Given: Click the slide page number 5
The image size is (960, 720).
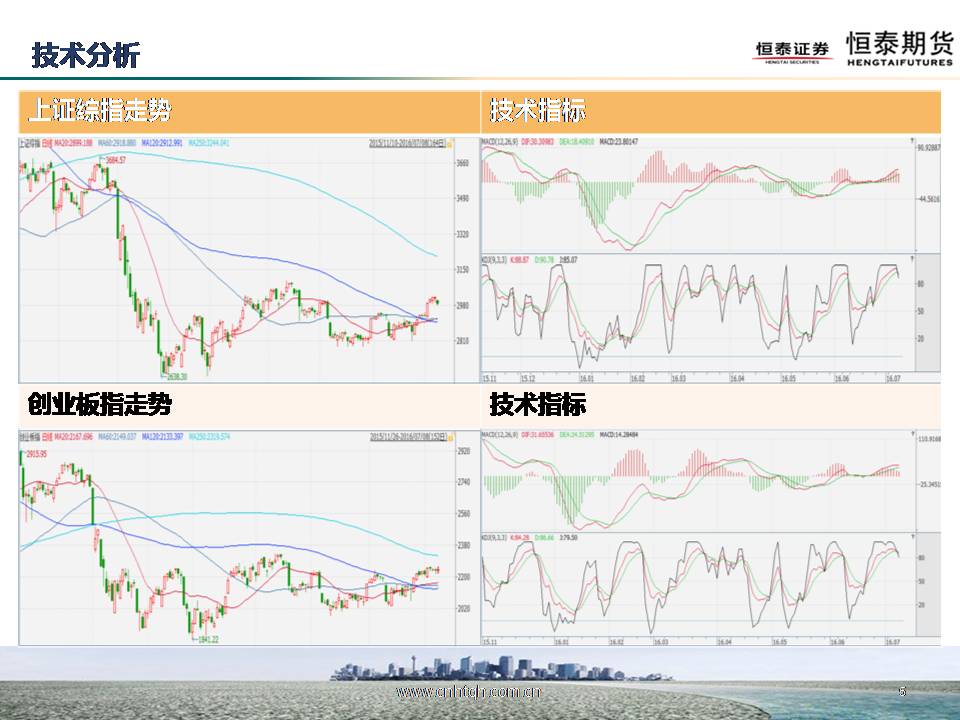Looking at the screenshot, I should [902, 691].
